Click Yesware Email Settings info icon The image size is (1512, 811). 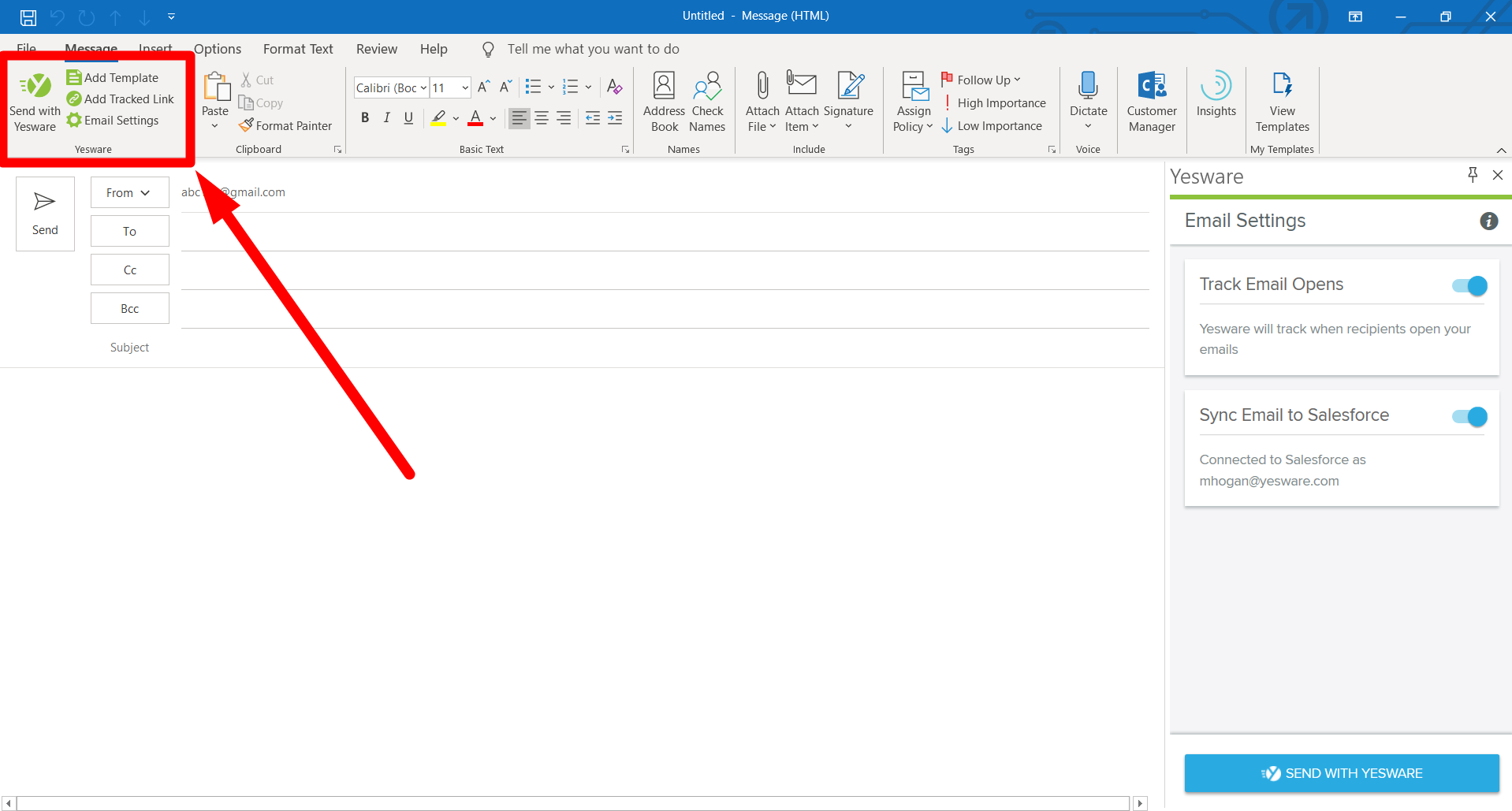(1488, 221)
